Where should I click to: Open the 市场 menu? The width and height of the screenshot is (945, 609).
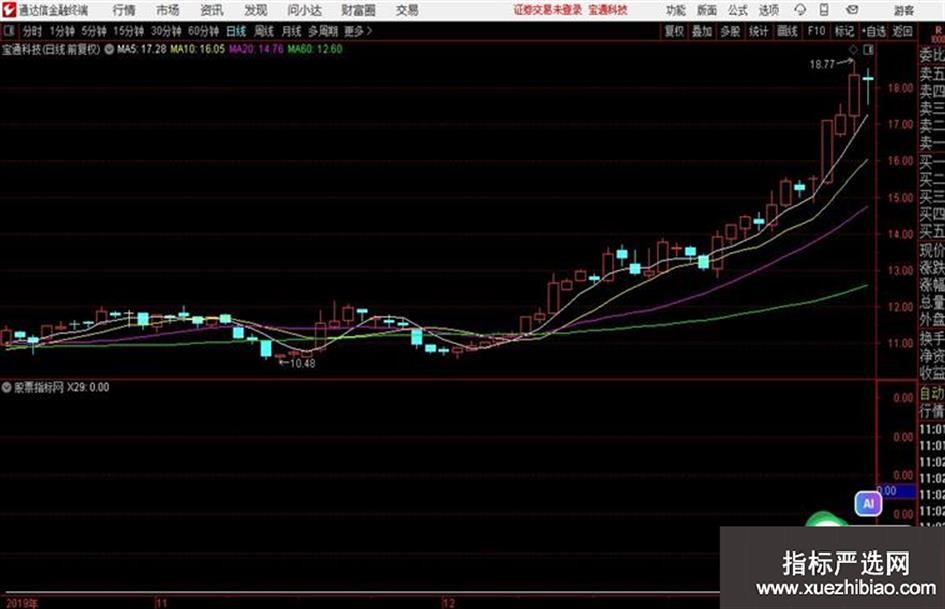pyautogui.click(x=168, y=10)
